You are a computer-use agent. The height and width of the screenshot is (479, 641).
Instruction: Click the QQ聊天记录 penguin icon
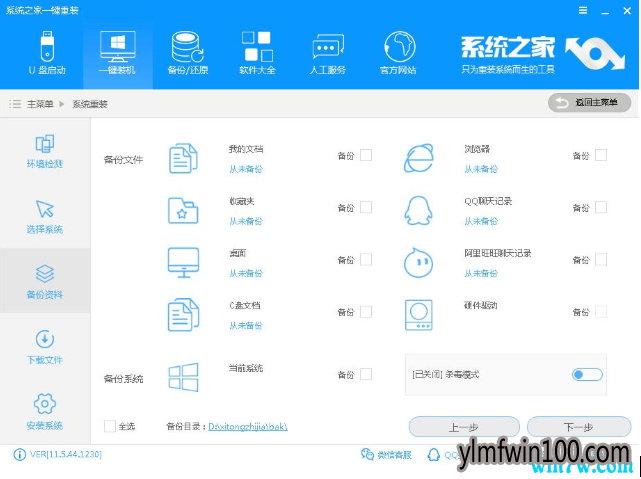pyautogui.click(x=418, y=210)
